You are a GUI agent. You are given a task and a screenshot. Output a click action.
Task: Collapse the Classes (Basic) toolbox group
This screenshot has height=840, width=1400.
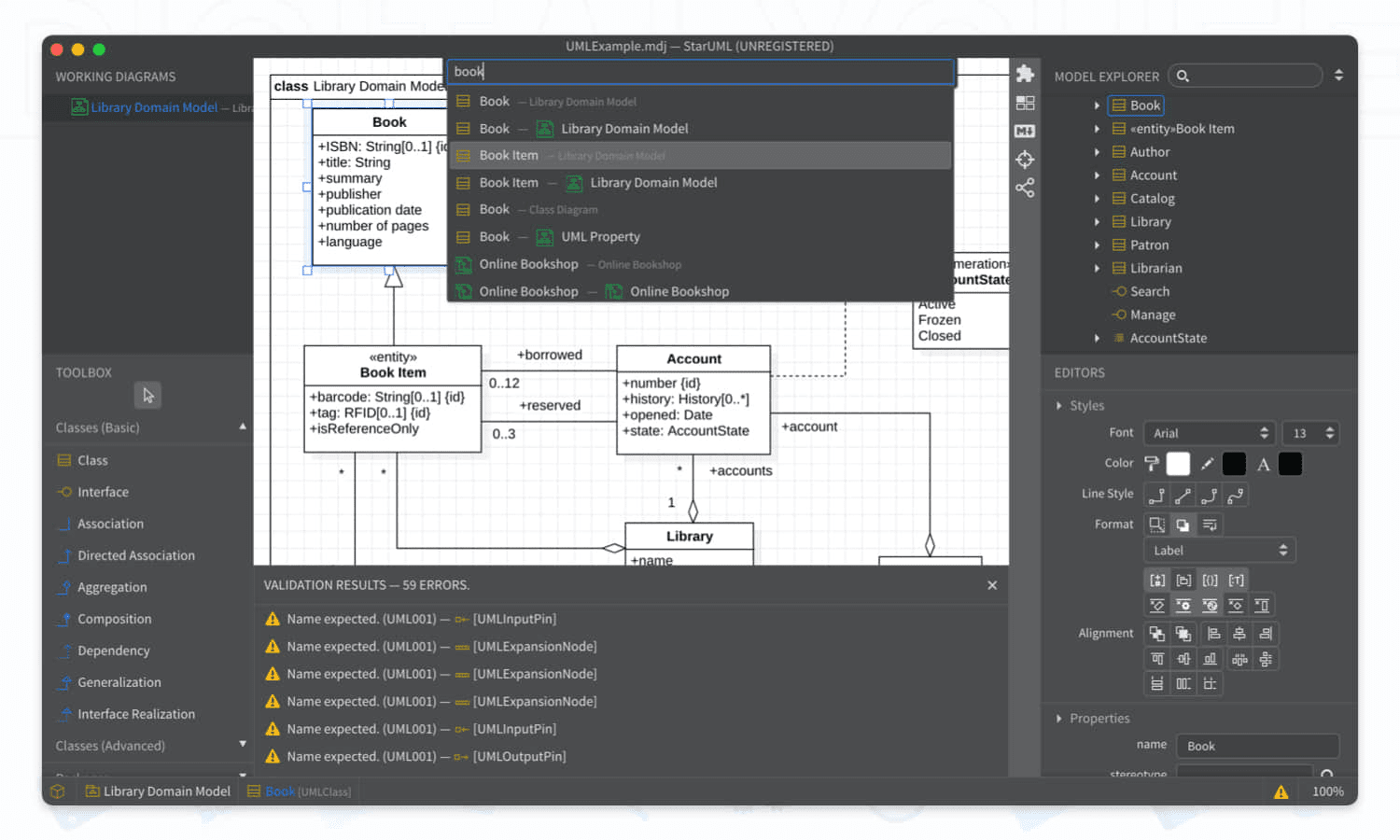pos(243,427)
